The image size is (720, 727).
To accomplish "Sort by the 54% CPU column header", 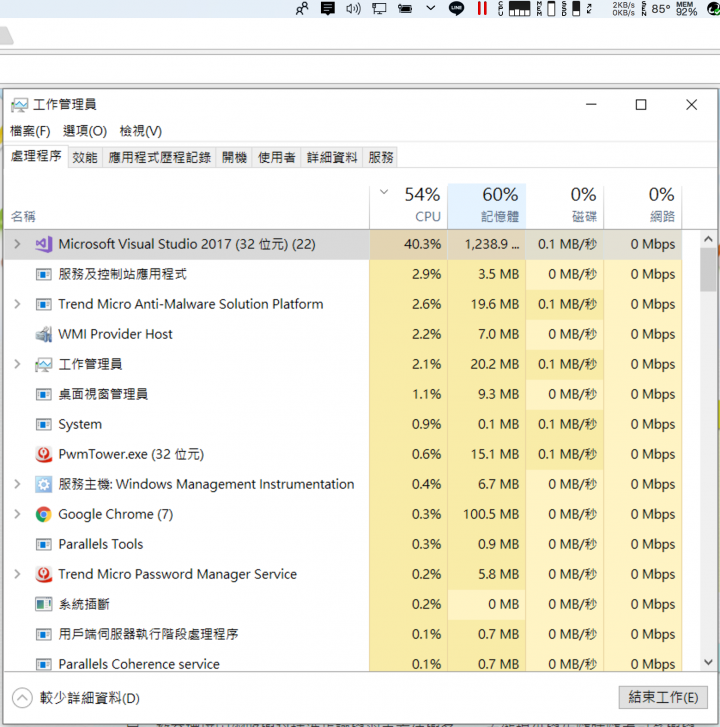I will [408, 206].
